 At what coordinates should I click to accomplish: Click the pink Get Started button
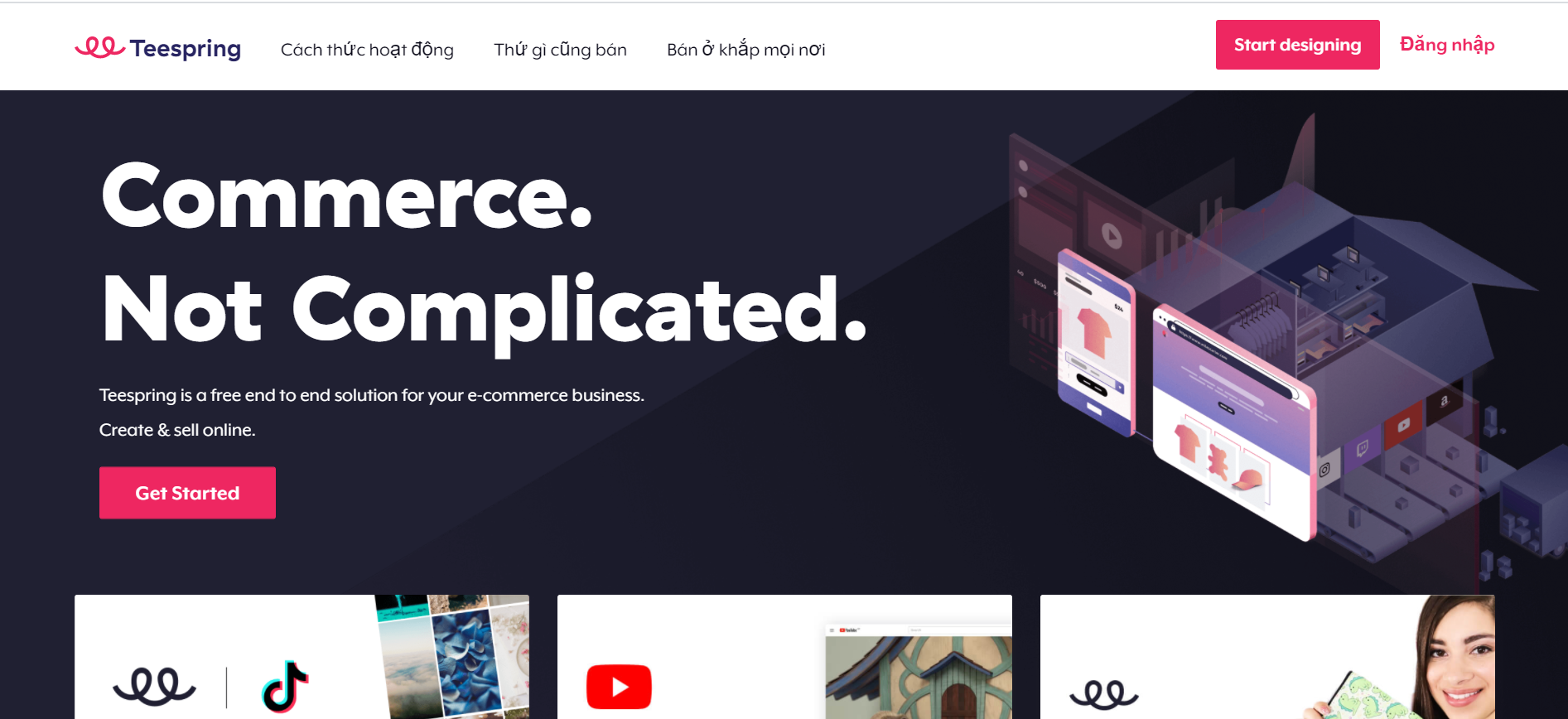click(187, 493)
